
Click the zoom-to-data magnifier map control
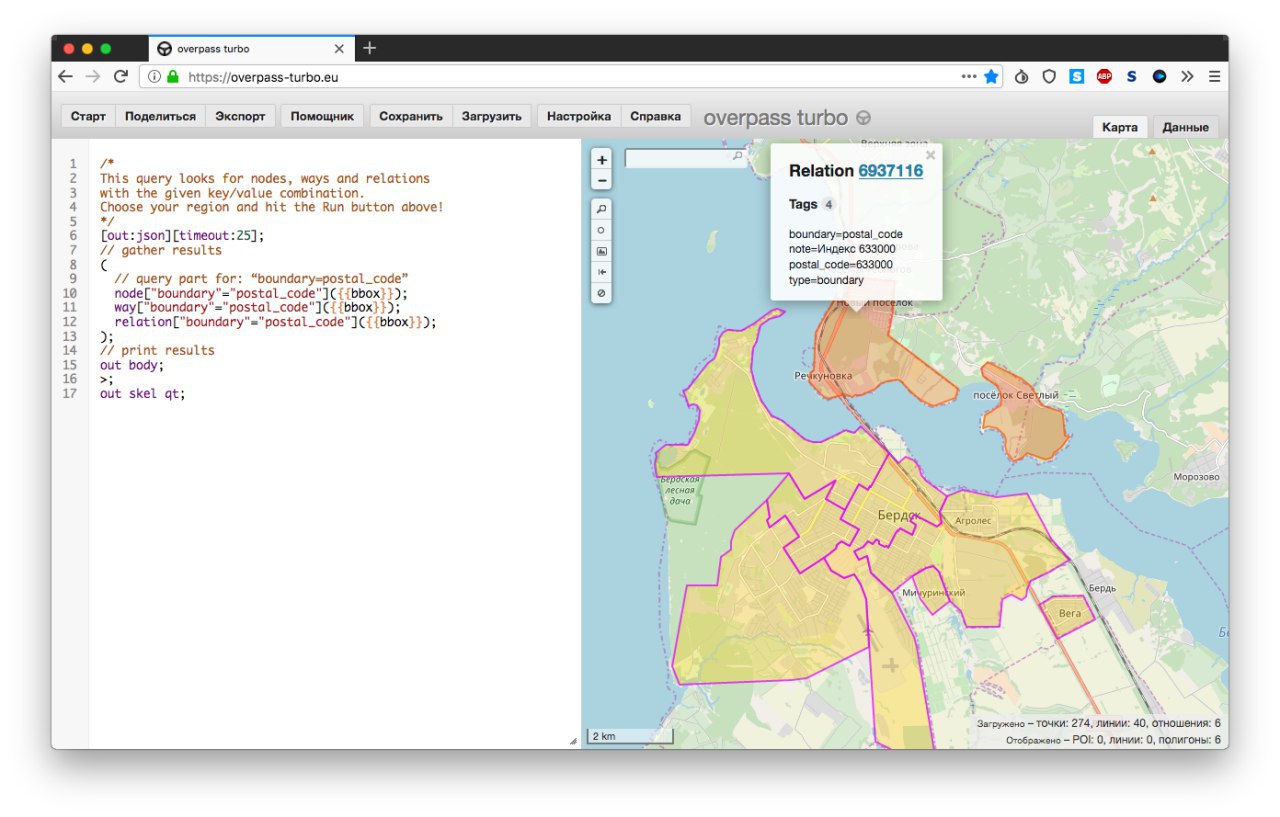pyautogui.click(x=602, y=209)
